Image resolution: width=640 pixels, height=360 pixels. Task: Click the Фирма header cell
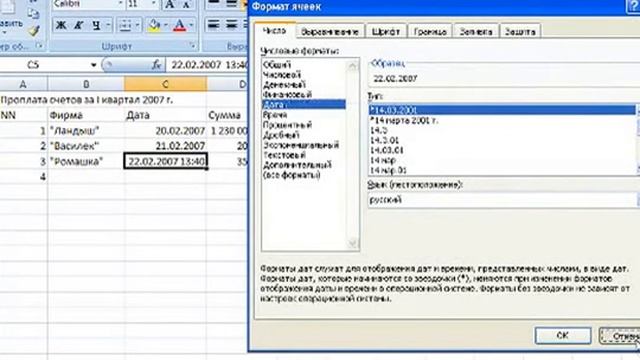pyautogui.click(x=86, y=116)
